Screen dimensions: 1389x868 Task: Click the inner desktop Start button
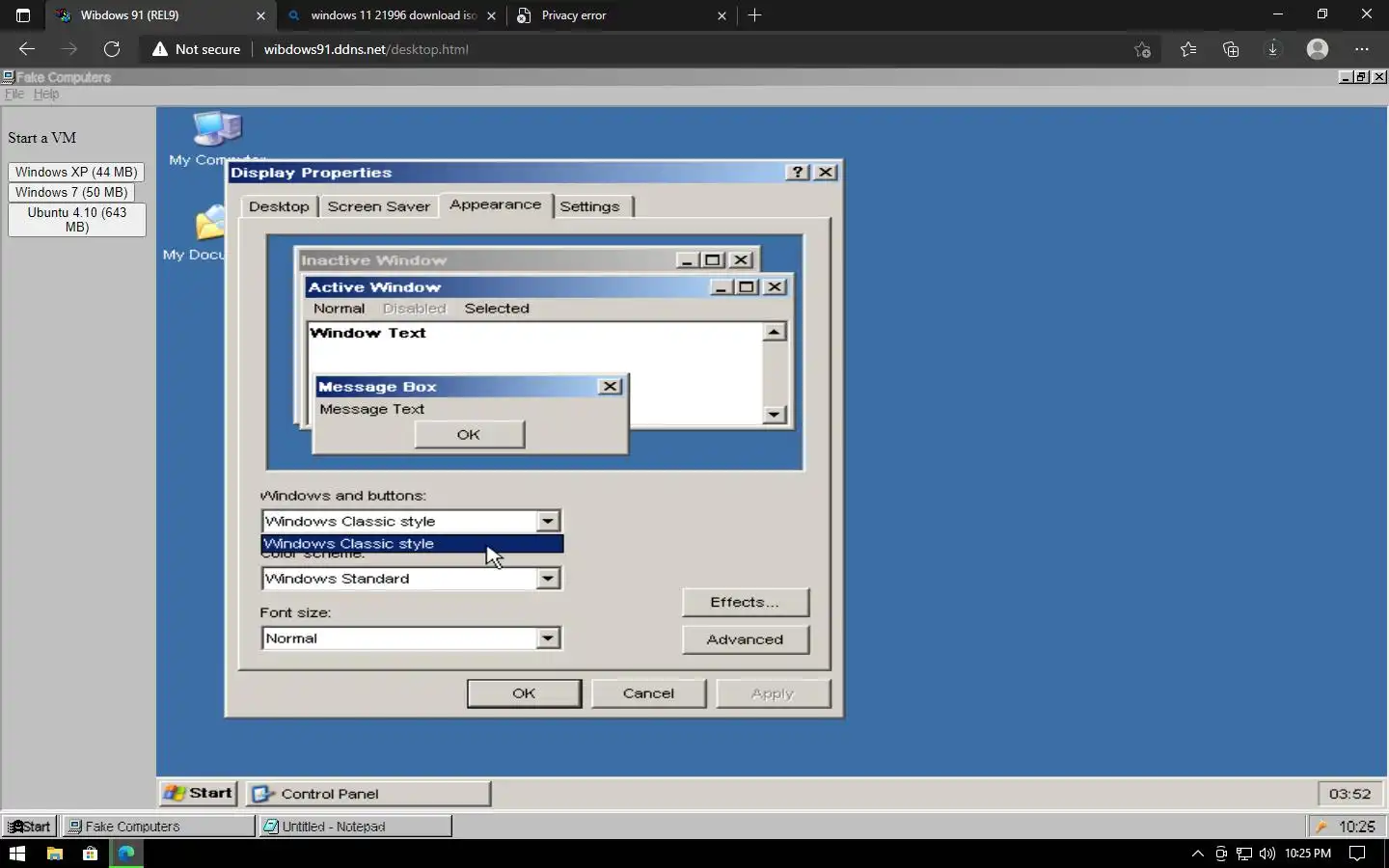click(198, 793)
